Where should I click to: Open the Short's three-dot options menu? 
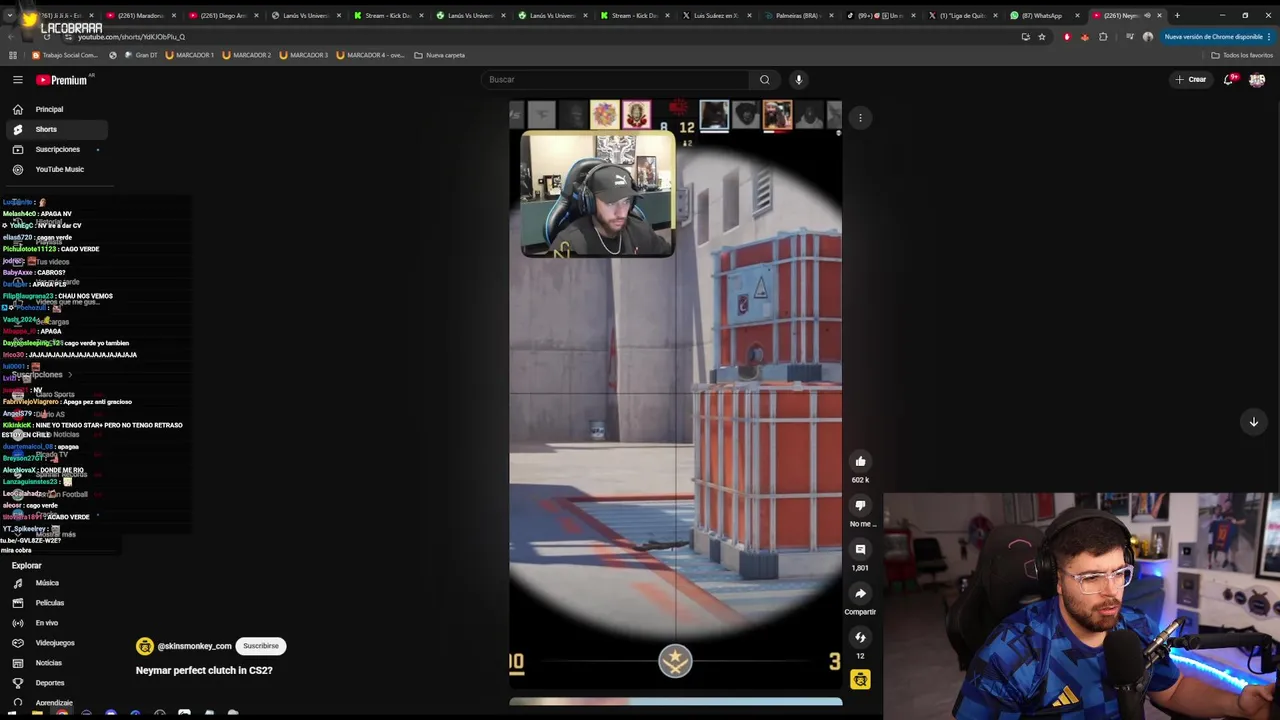860,118
